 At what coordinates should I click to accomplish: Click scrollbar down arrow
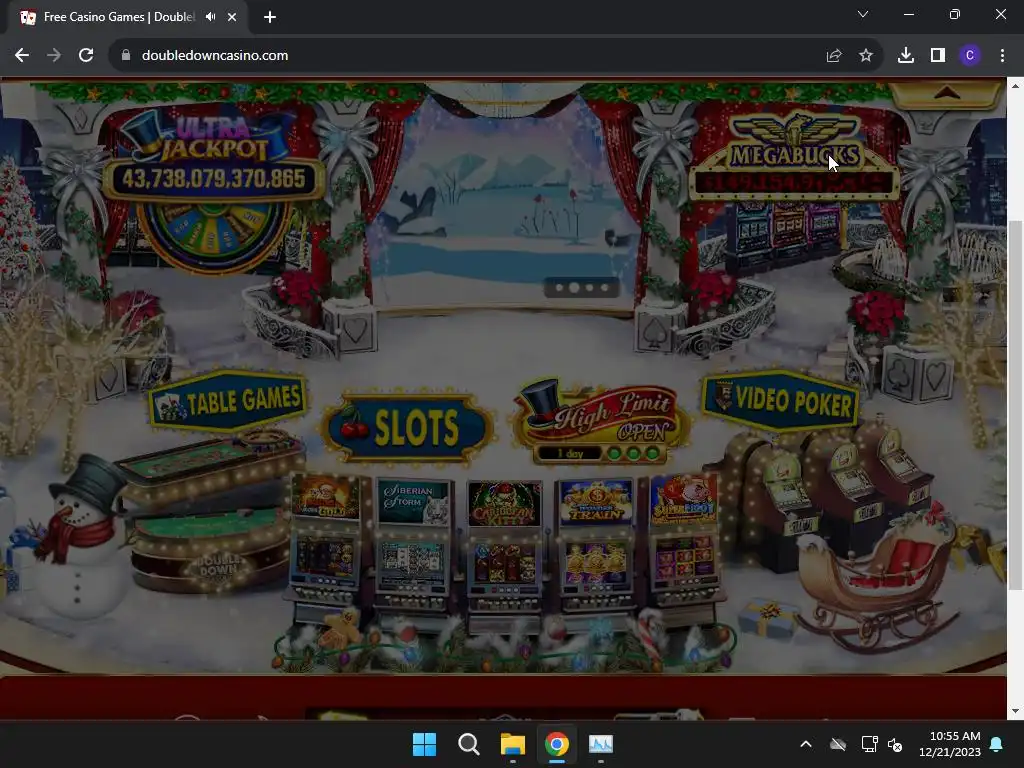pos(1015,711)
